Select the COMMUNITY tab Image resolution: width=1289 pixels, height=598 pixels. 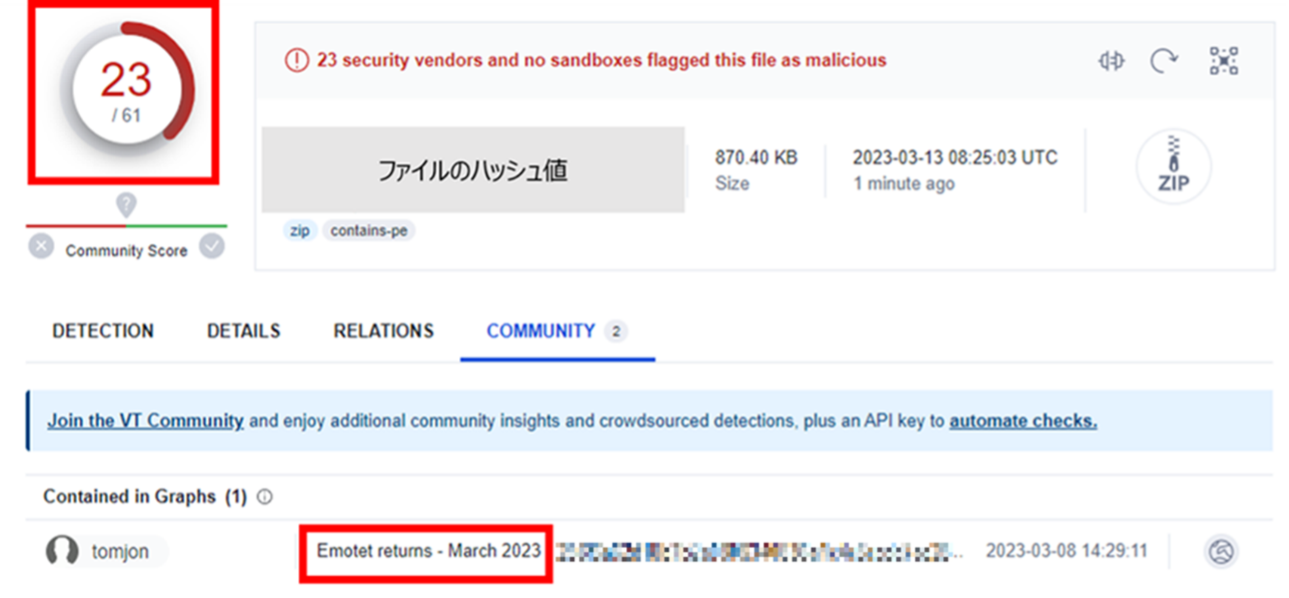[557, 331]
